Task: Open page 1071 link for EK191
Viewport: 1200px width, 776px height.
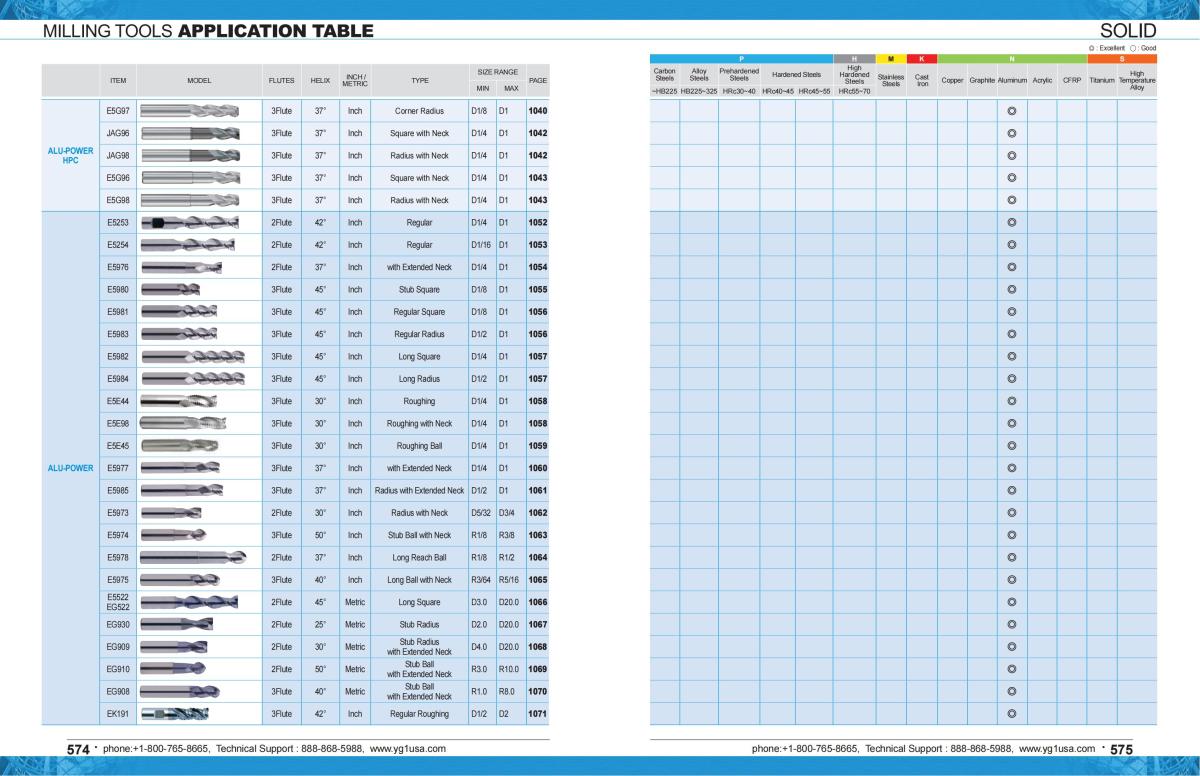Action: click(538, 714)
